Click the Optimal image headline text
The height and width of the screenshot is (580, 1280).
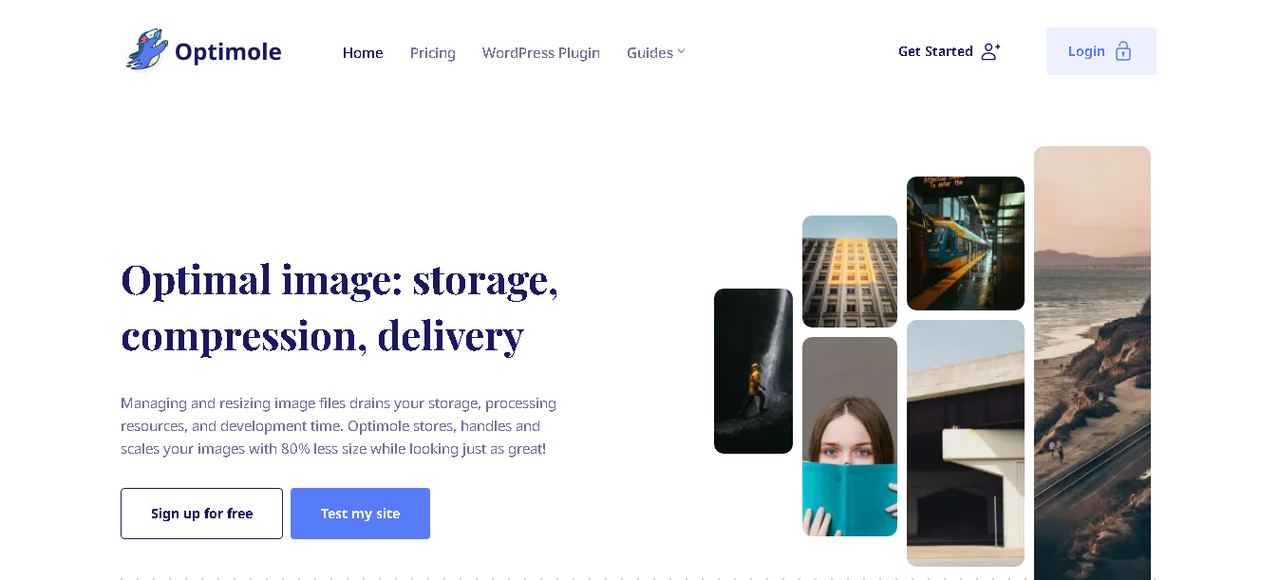click(x=340, y=307)
